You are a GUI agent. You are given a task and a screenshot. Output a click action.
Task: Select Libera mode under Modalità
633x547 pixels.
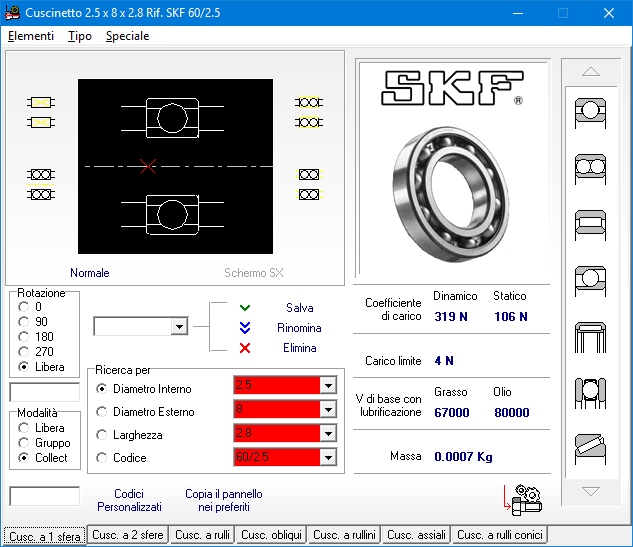[x=41, y=428]
